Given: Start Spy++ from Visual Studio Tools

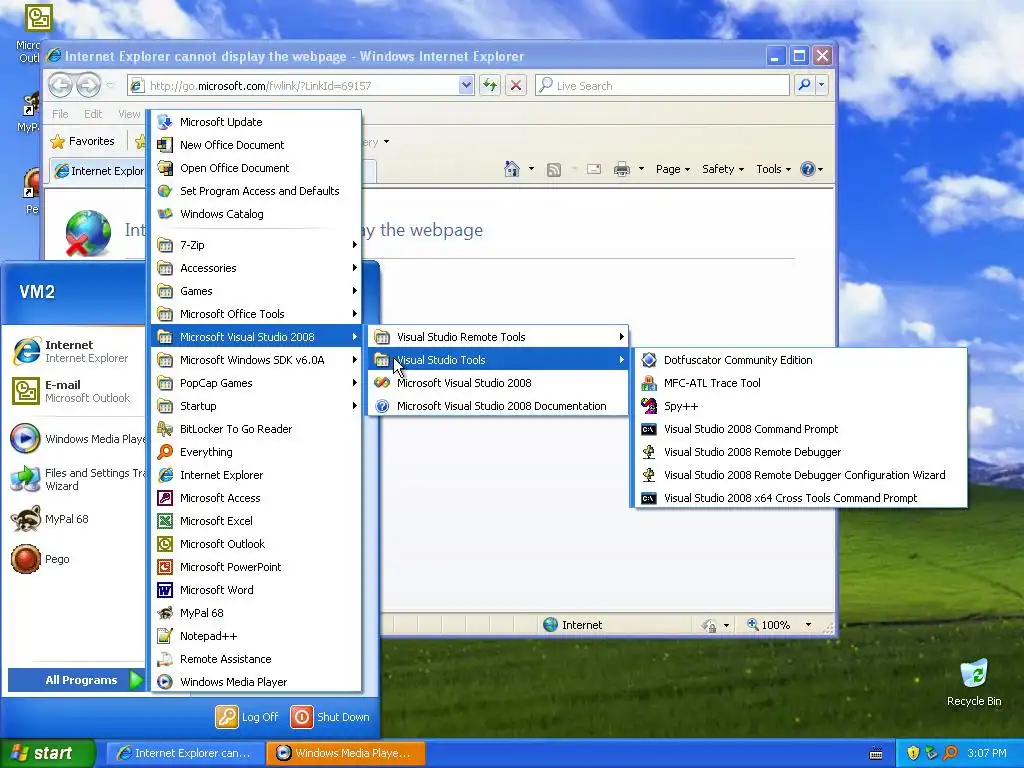Looking at the screenshot, I should coord(801,406).
